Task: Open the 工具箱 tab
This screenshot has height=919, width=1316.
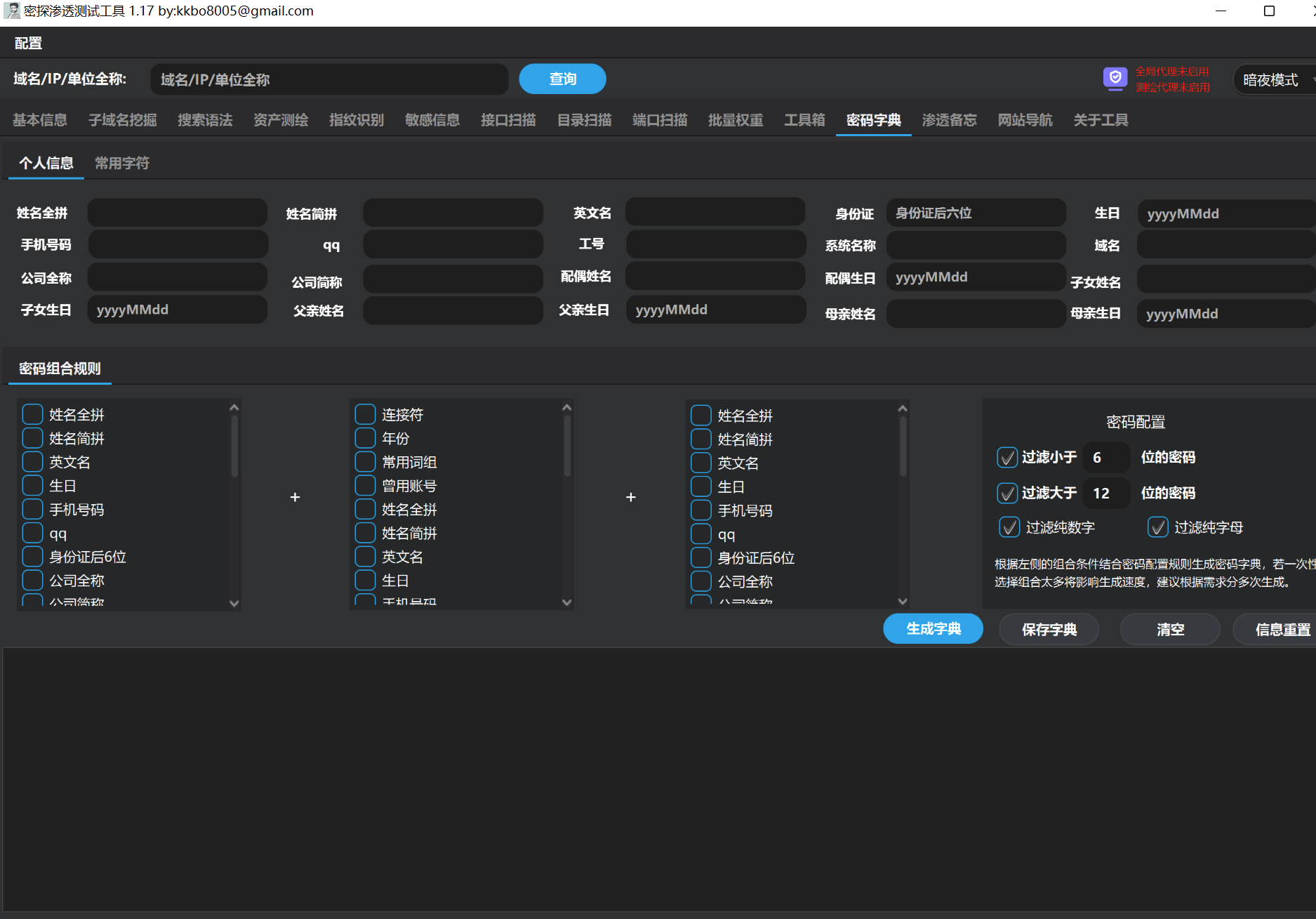Action: (804, 120)
